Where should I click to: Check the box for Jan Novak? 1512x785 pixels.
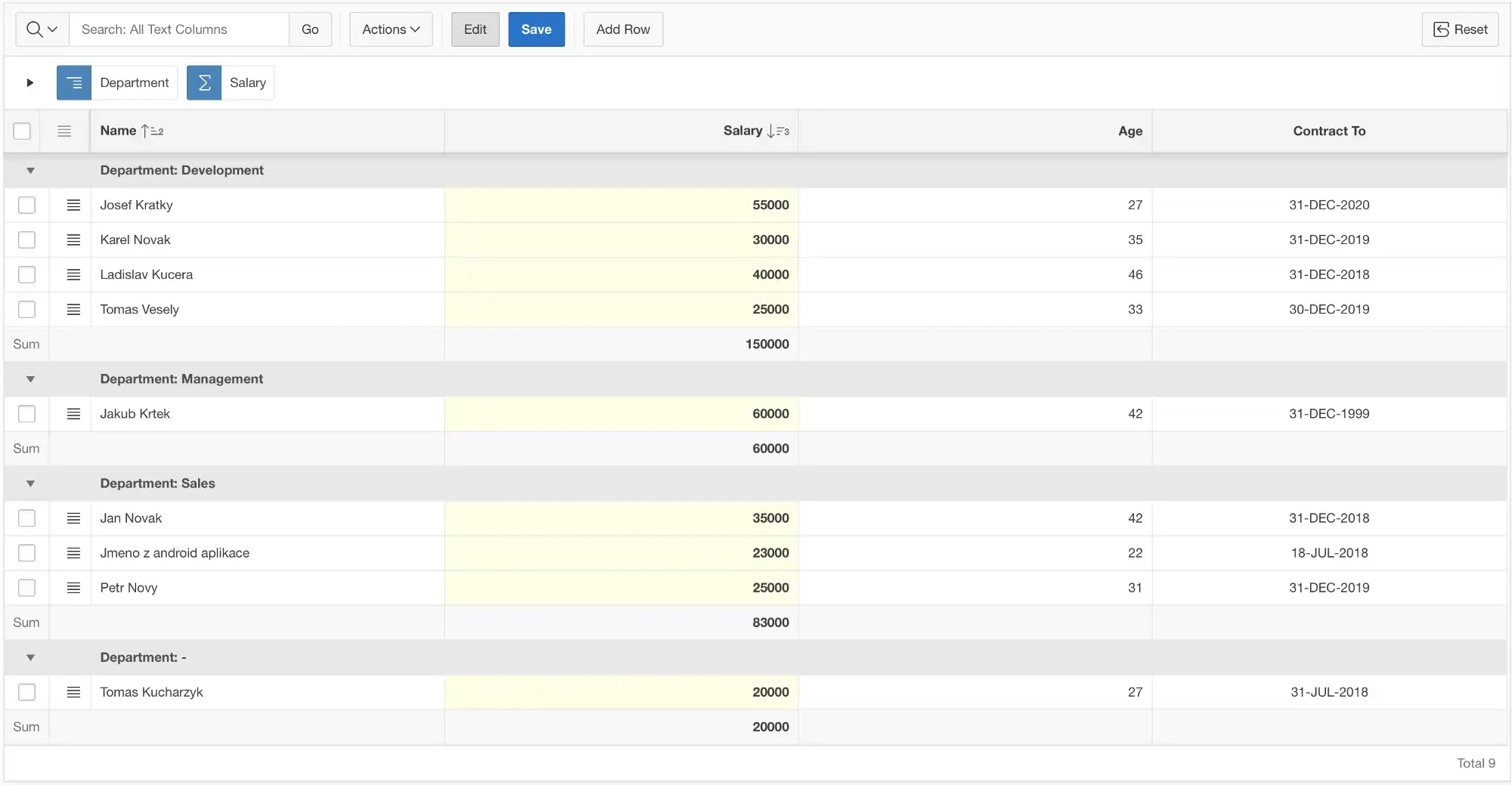coord(26,518)
